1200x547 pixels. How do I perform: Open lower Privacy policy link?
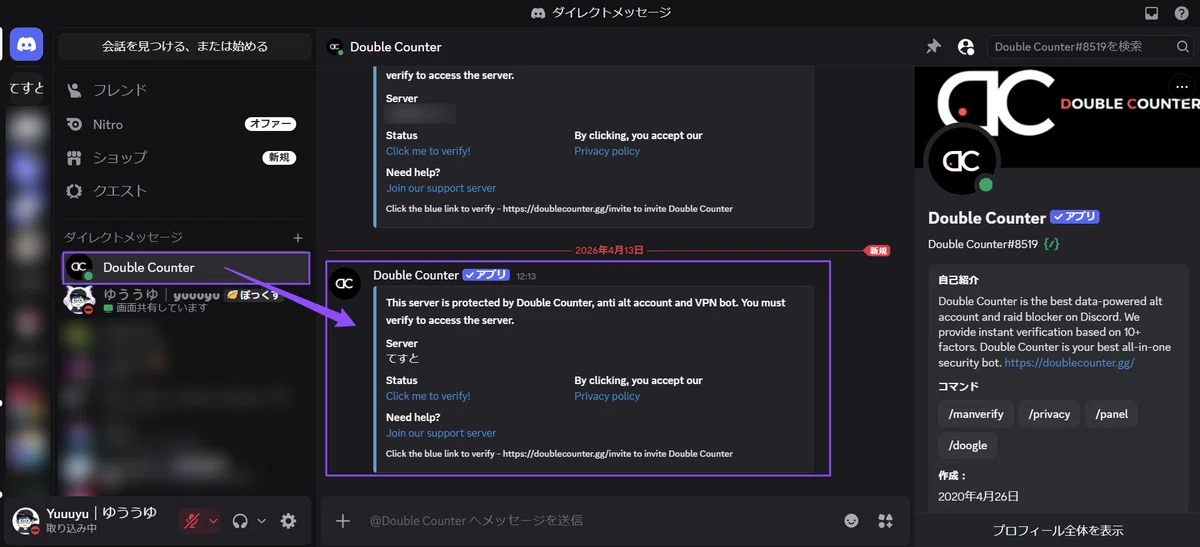(x=607, y=396)
